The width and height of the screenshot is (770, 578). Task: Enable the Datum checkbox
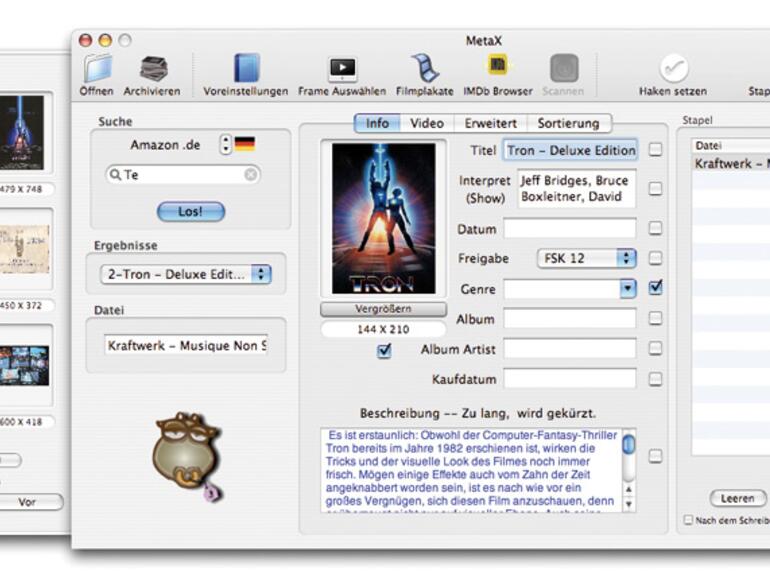[656, 228]
